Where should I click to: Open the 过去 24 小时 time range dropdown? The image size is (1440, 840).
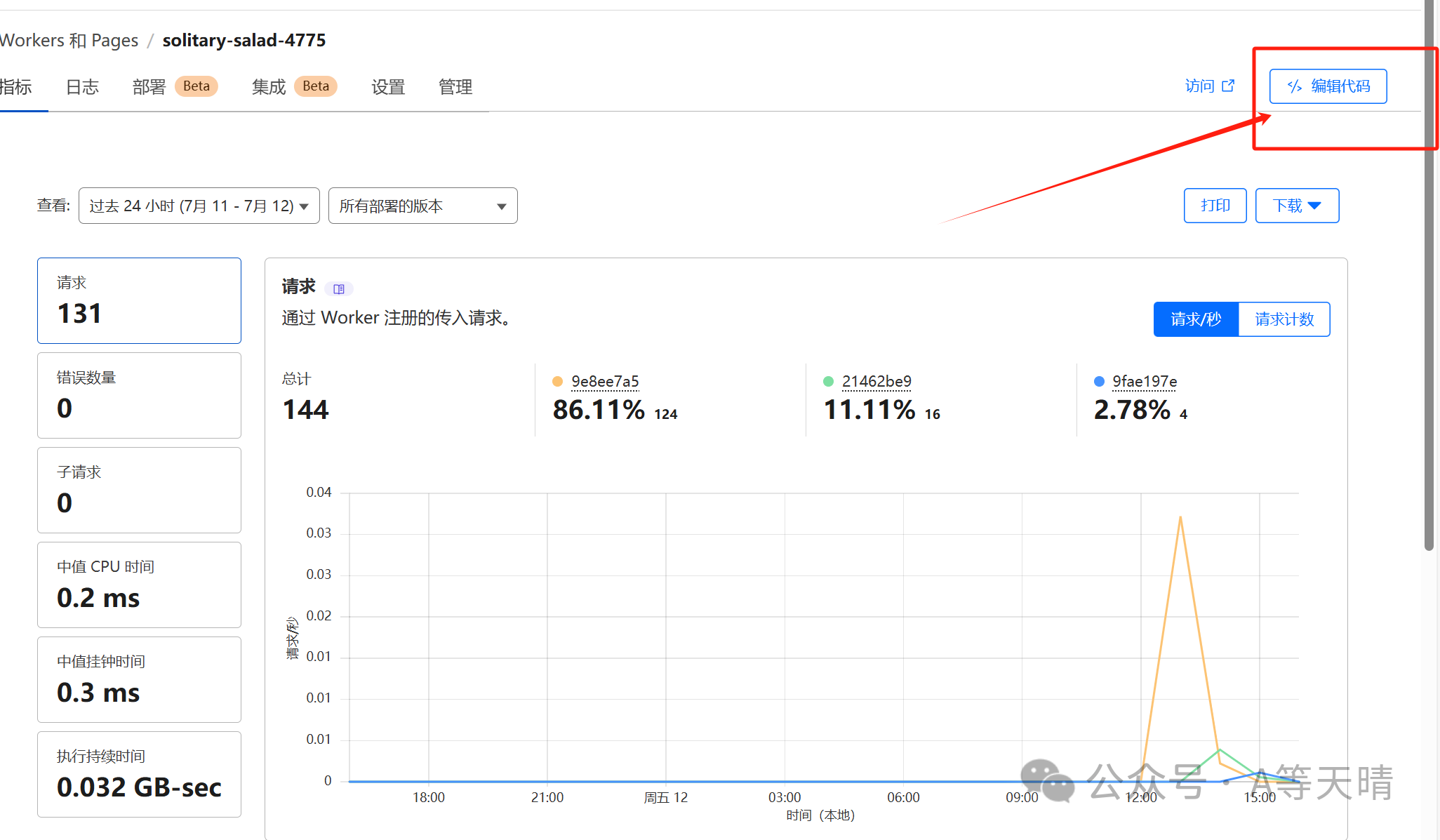[199, 206]
